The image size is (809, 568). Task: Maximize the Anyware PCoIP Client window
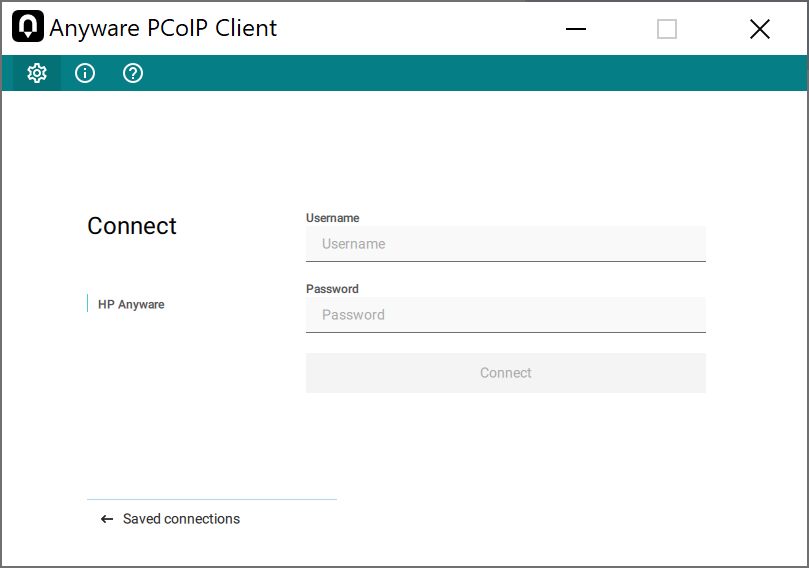(x=667, y=29)
